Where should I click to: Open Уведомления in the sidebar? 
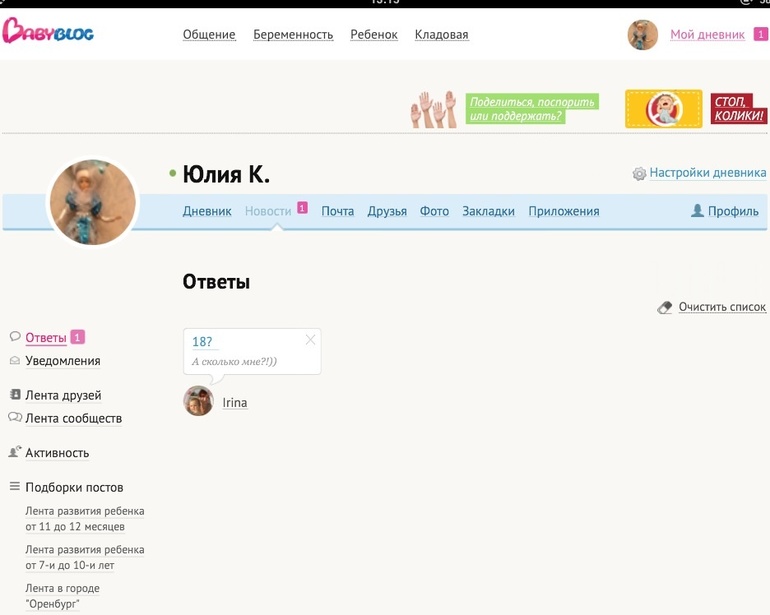tap(62, 361)
